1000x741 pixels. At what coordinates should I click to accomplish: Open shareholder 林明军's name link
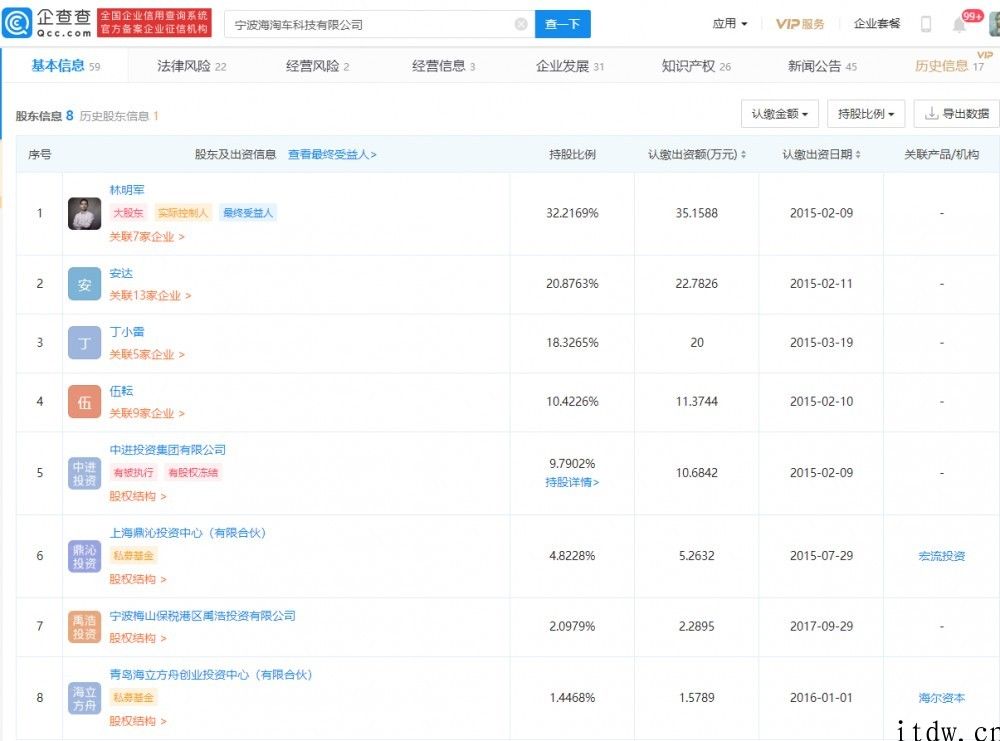(x=127, y=190)
